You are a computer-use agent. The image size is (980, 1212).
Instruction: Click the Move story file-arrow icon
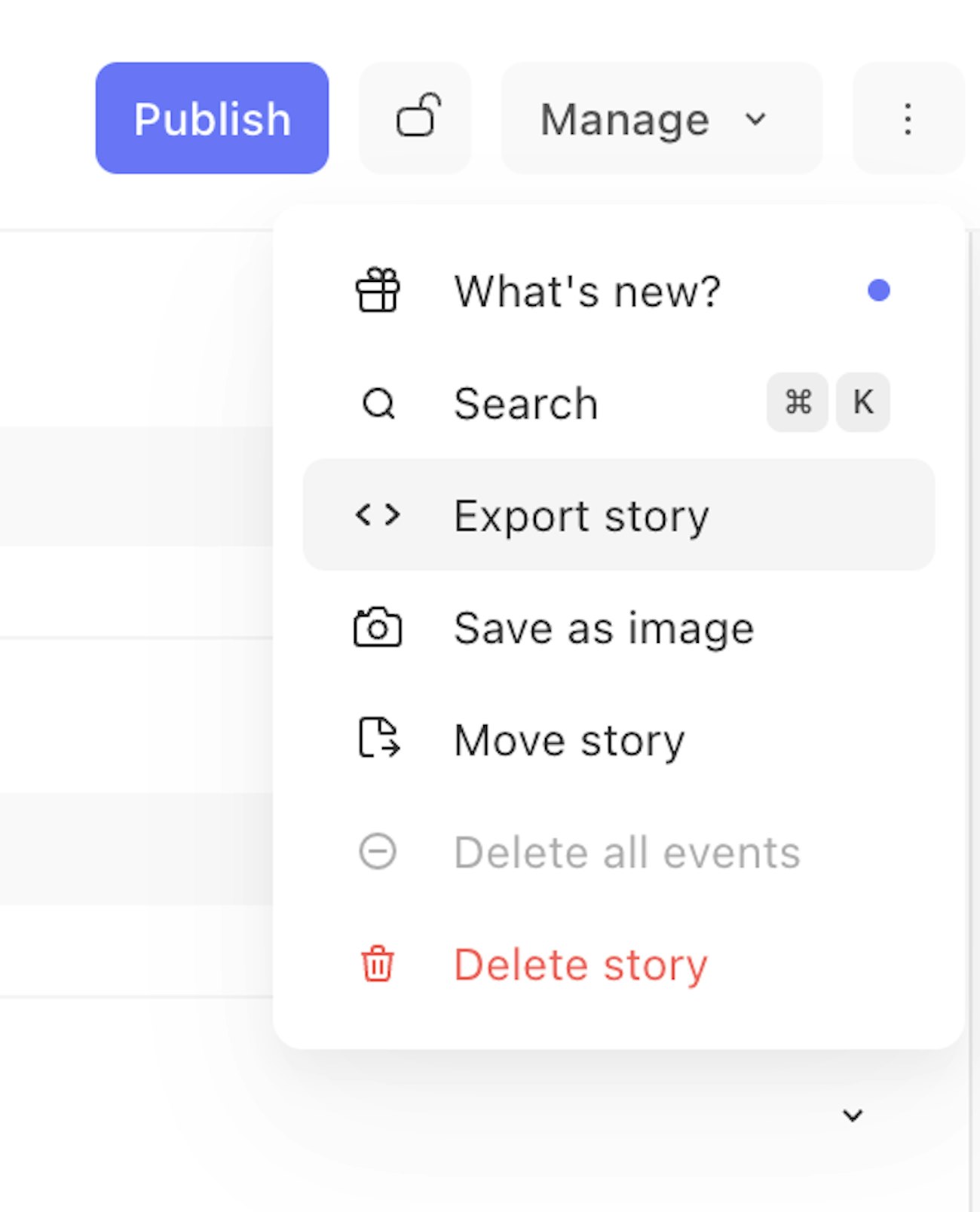pos(378,738)
